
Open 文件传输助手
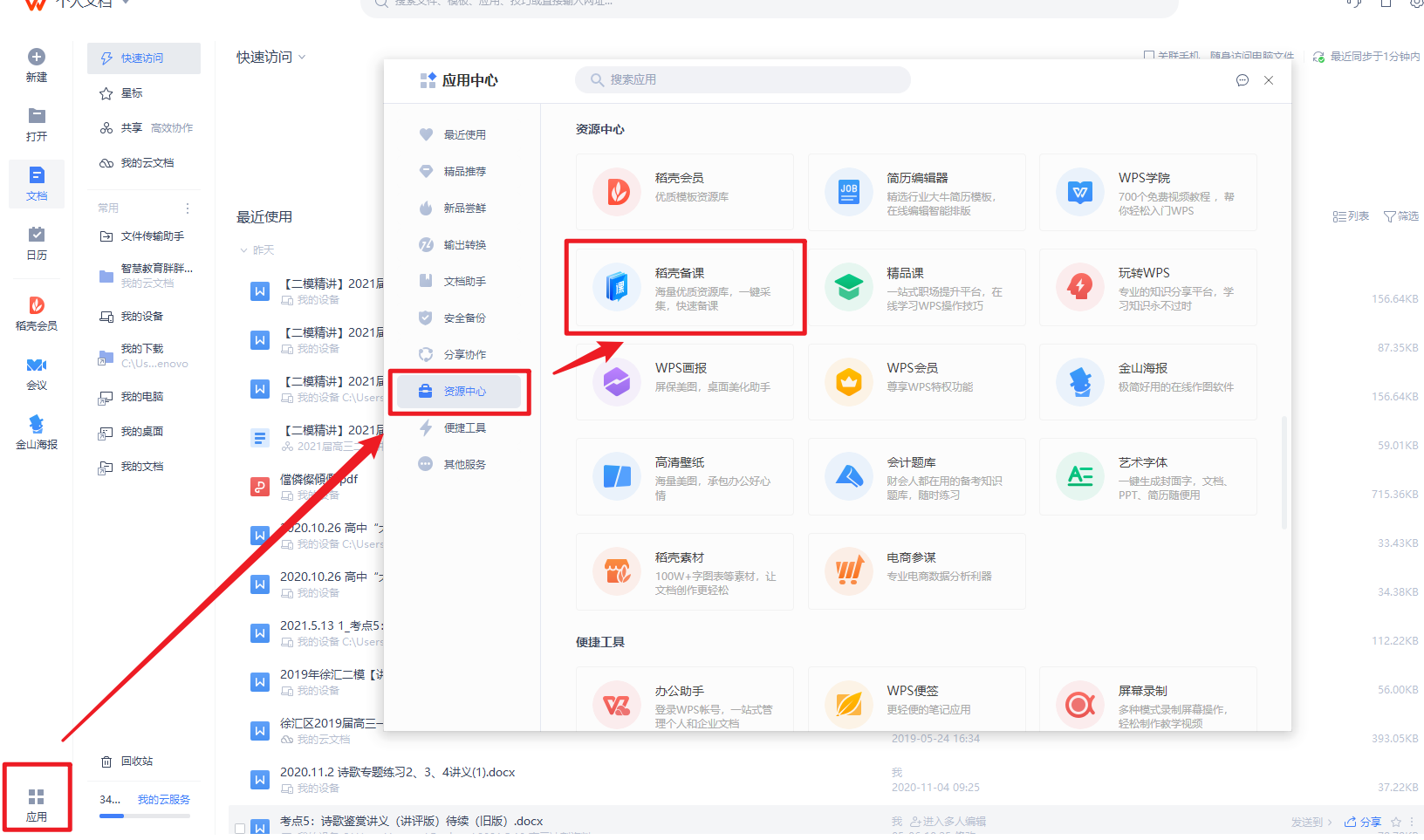click(144, 236)
